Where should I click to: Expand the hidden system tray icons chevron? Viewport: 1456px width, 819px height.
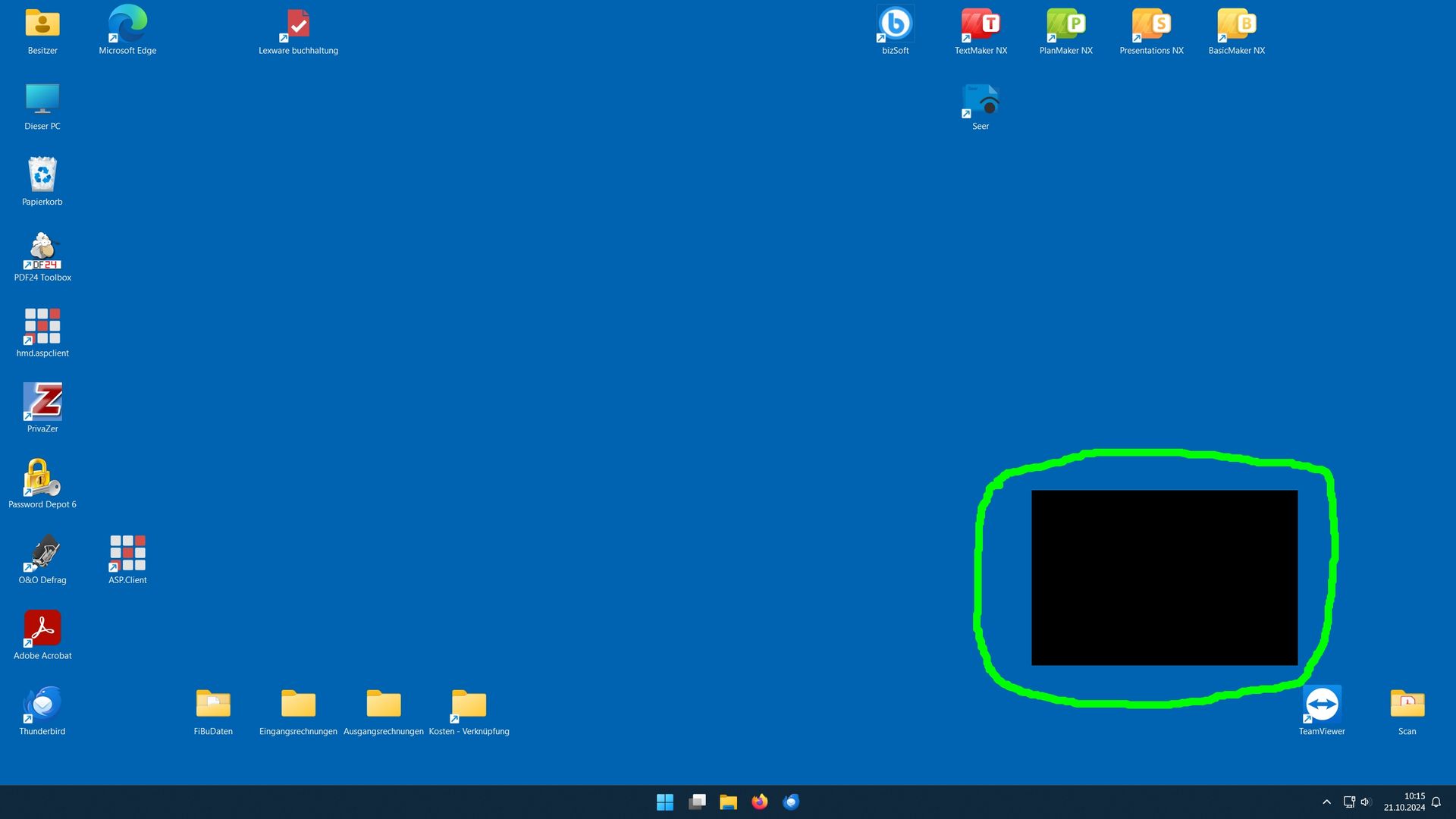tap(1326, 802)
